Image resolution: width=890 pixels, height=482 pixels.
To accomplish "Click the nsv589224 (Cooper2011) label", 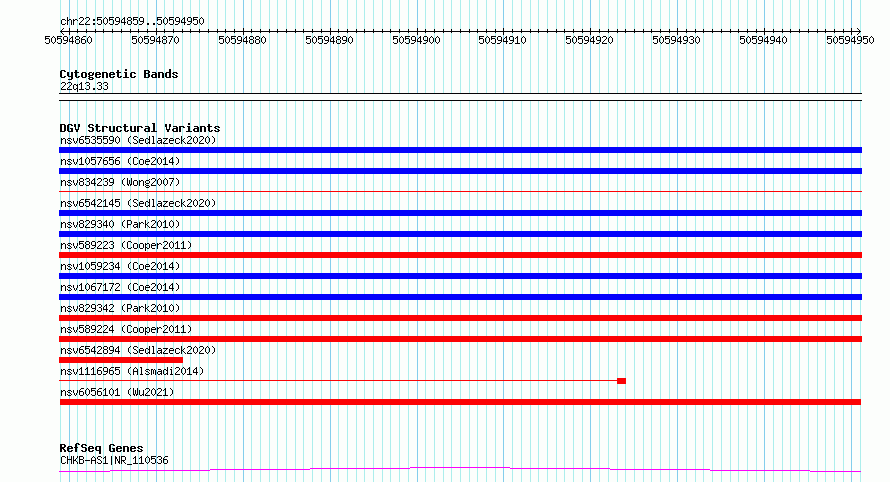I will click(126, 329).
